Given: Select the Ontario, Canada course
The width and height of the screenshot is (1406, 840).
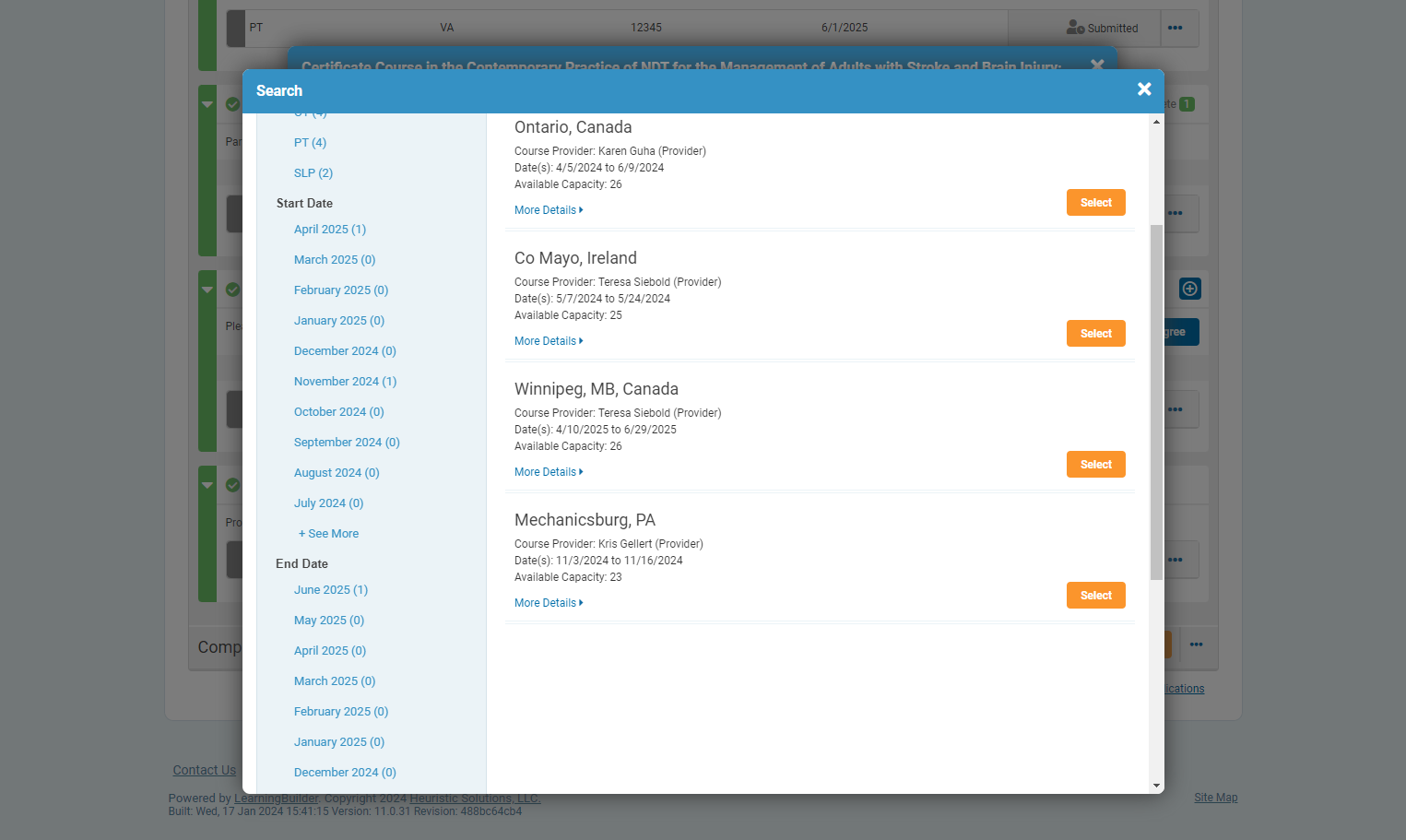Looking at the screenshot, I should pyautogui.click(x=1096, y=203).
